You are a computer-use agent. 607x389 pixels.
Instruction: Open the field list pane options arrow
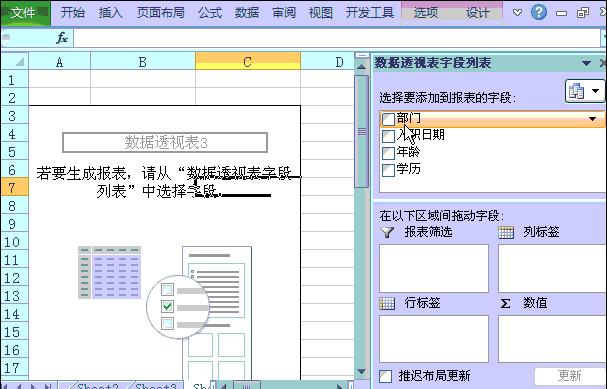(x=586, y=63)
